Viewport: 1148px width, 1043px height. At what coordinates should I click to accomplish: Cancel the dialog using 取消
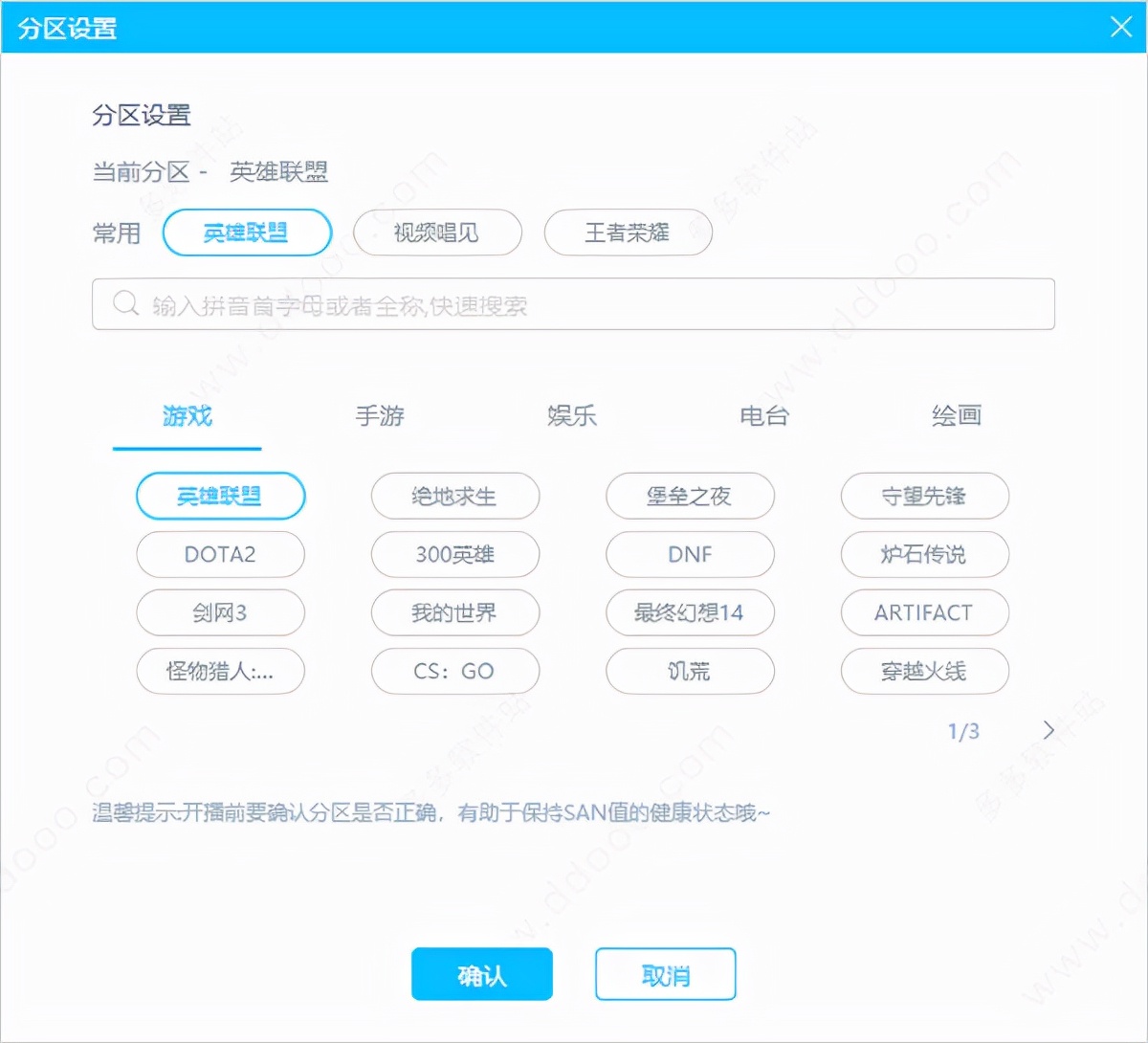[x=665, y=974]
